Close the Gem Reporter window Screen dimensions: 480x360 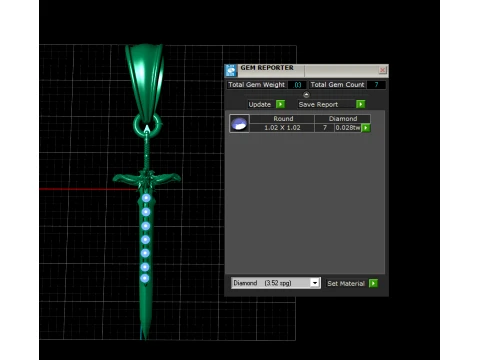tap(382, 70)
